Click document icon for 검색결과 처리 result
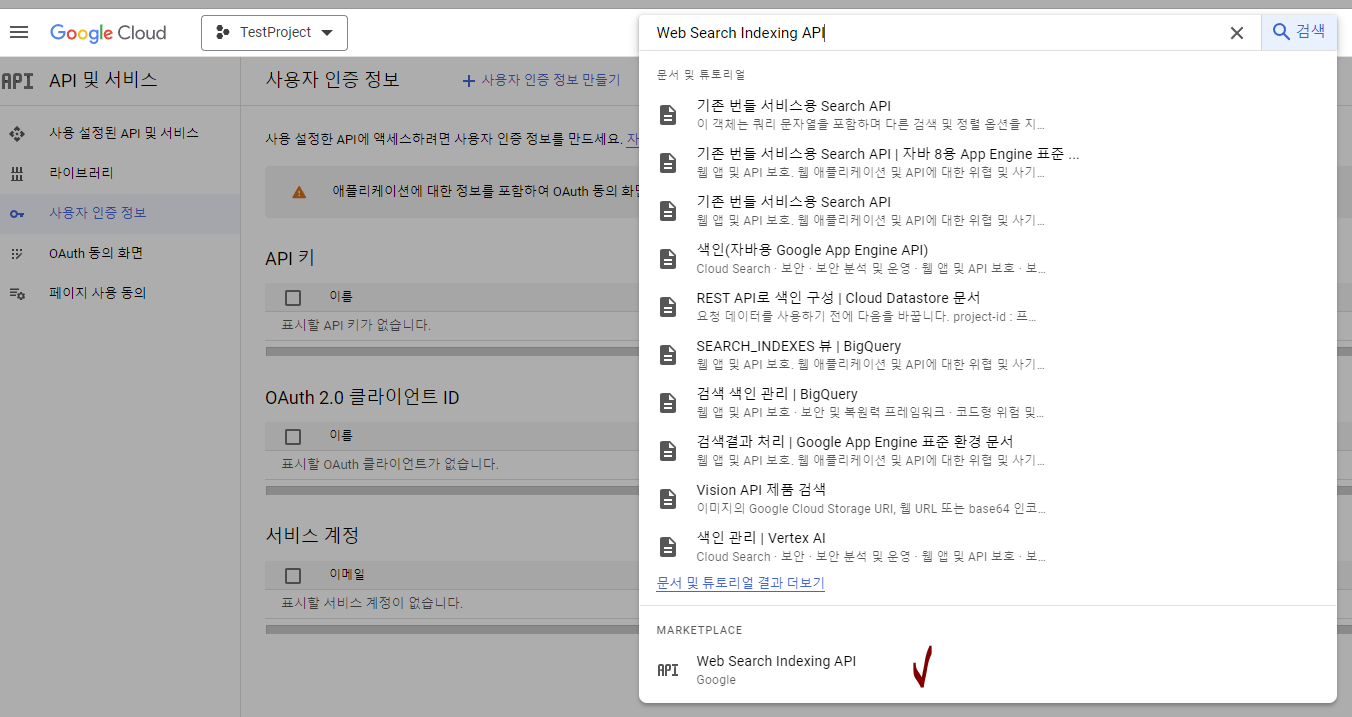The height and width of the screenshot is (717, 1352). [668, 451]
